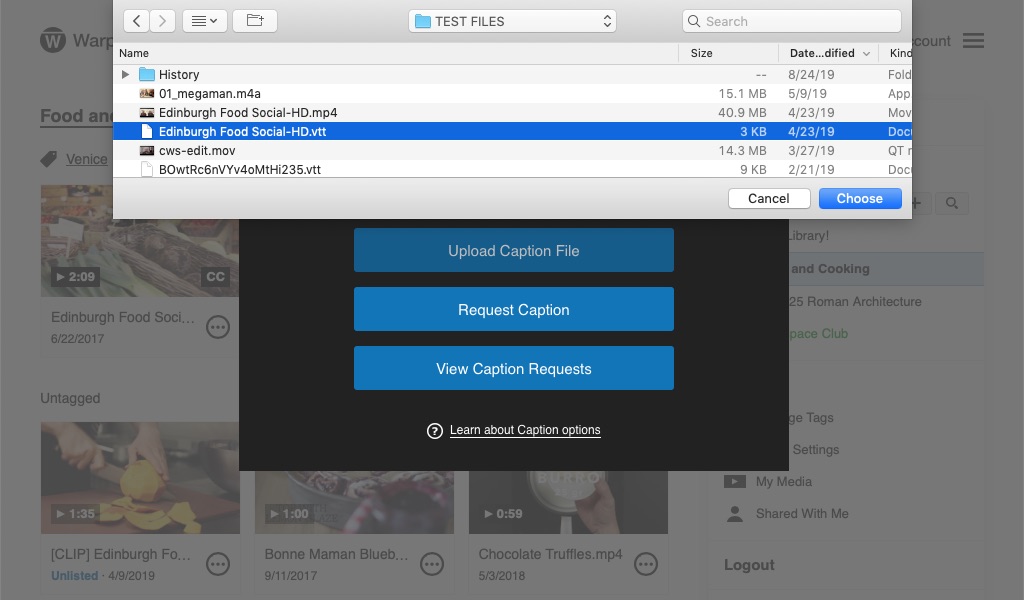Click the Choose button

860,198
